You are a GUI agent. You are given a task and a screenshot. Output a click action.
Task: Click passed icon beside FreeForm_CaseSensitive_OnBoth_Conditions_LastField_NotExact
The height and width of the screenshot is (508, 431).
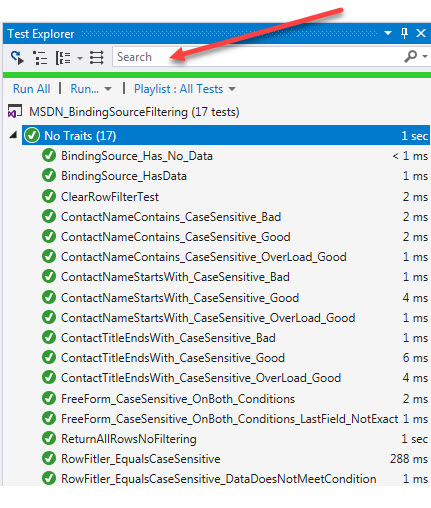(x=49, y=418)
